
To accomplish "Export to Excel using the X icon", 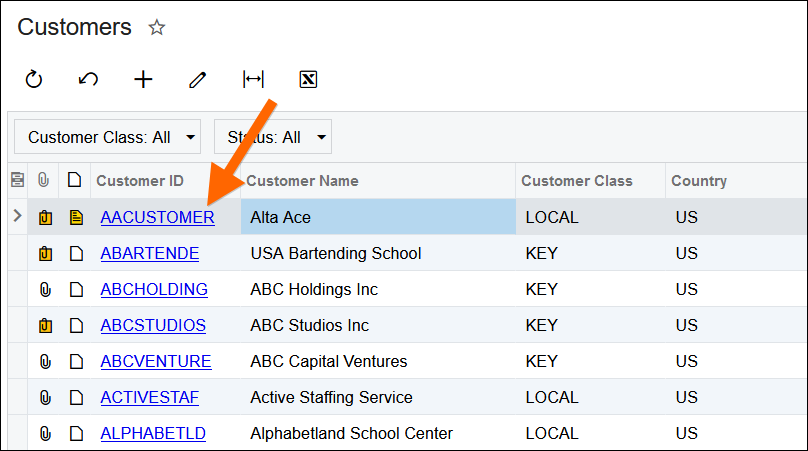I will [x=308, y=79].
